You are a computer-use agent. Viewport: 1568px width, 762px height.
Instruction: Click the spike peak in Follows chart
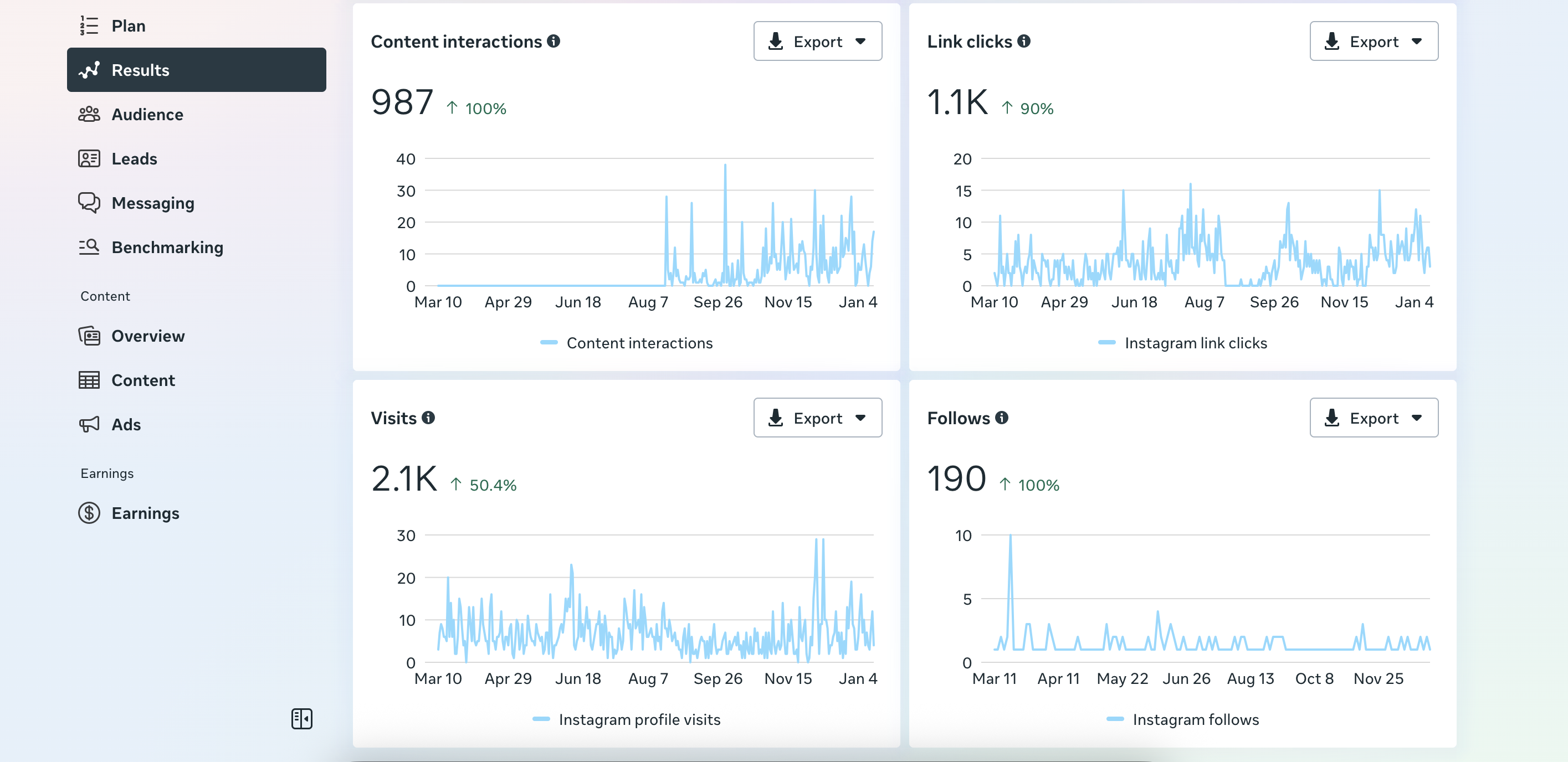point(1011,536)
